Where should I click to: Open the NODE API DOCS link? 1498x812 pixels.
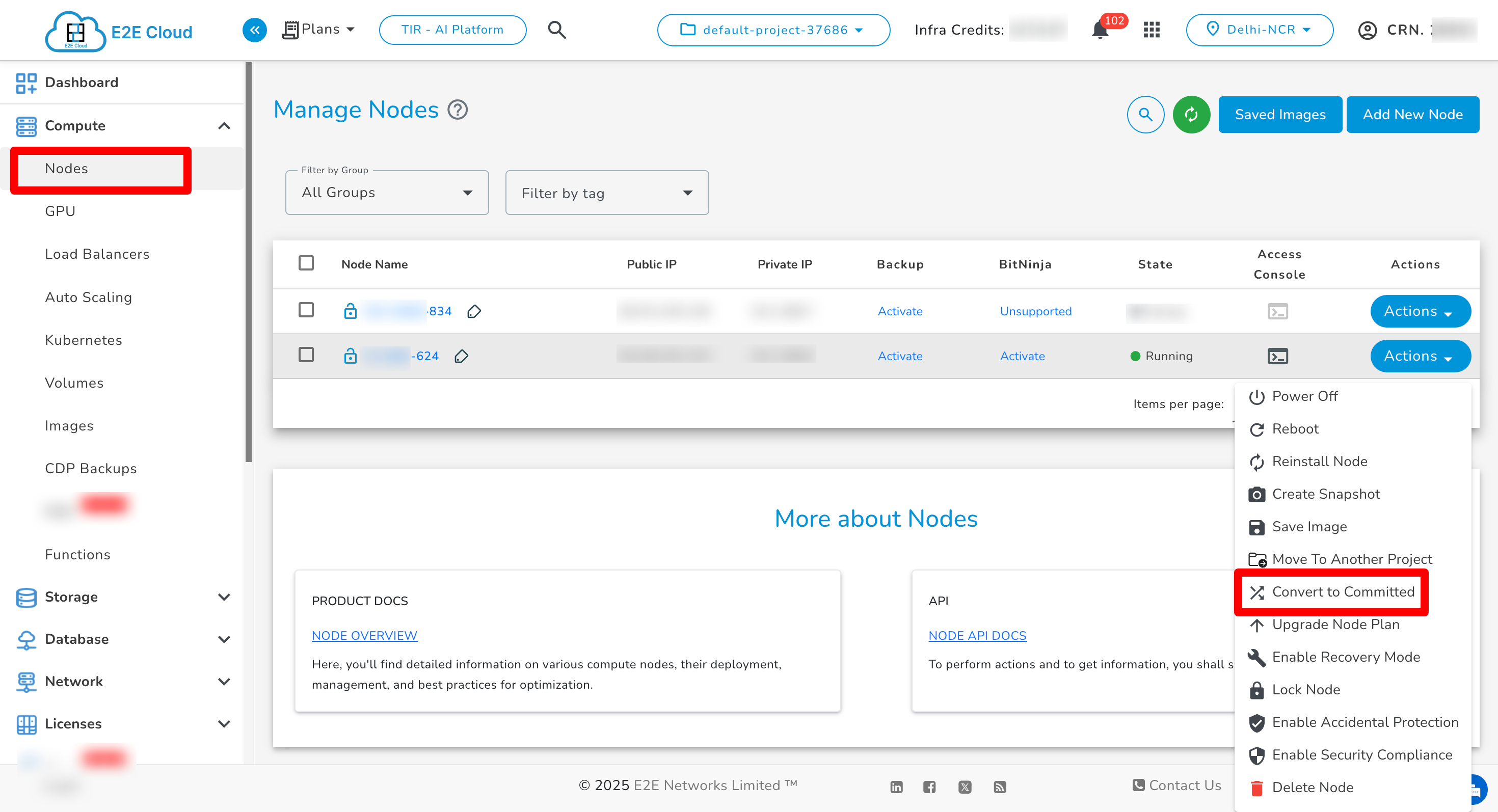point(977,635)
